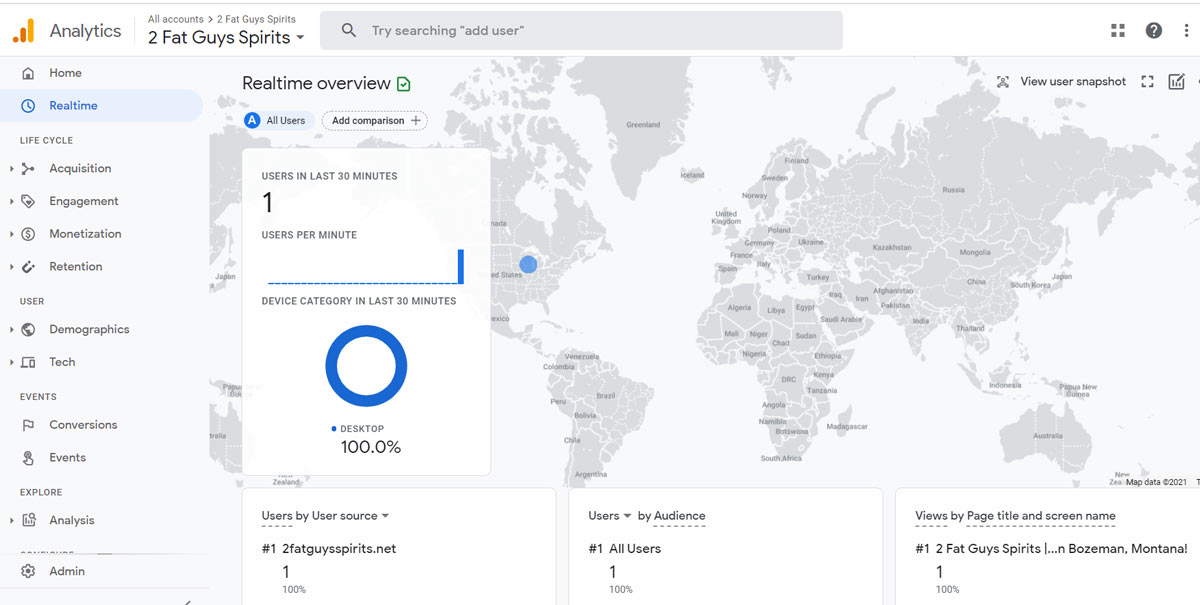The width and height of the screenshot is (1200, 605).
Task: Click the edit comparisons chart-pencil icon
Action: point(1177,82)
